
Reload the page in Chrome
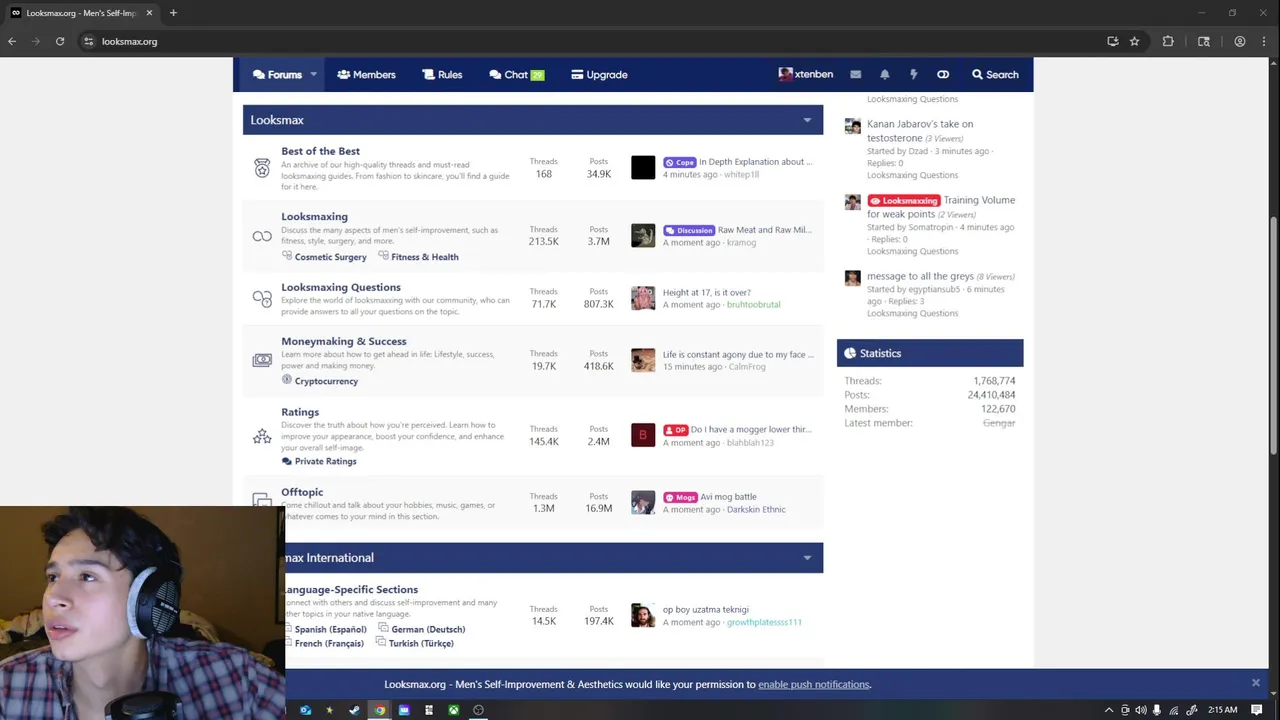point(60,41)
